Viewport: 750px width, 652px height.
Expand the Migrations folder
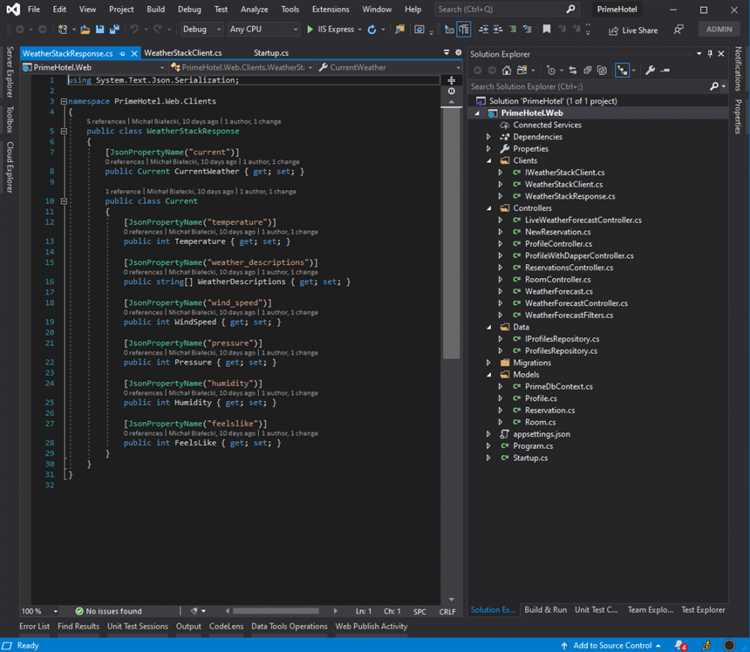click(x=488, y=363)
